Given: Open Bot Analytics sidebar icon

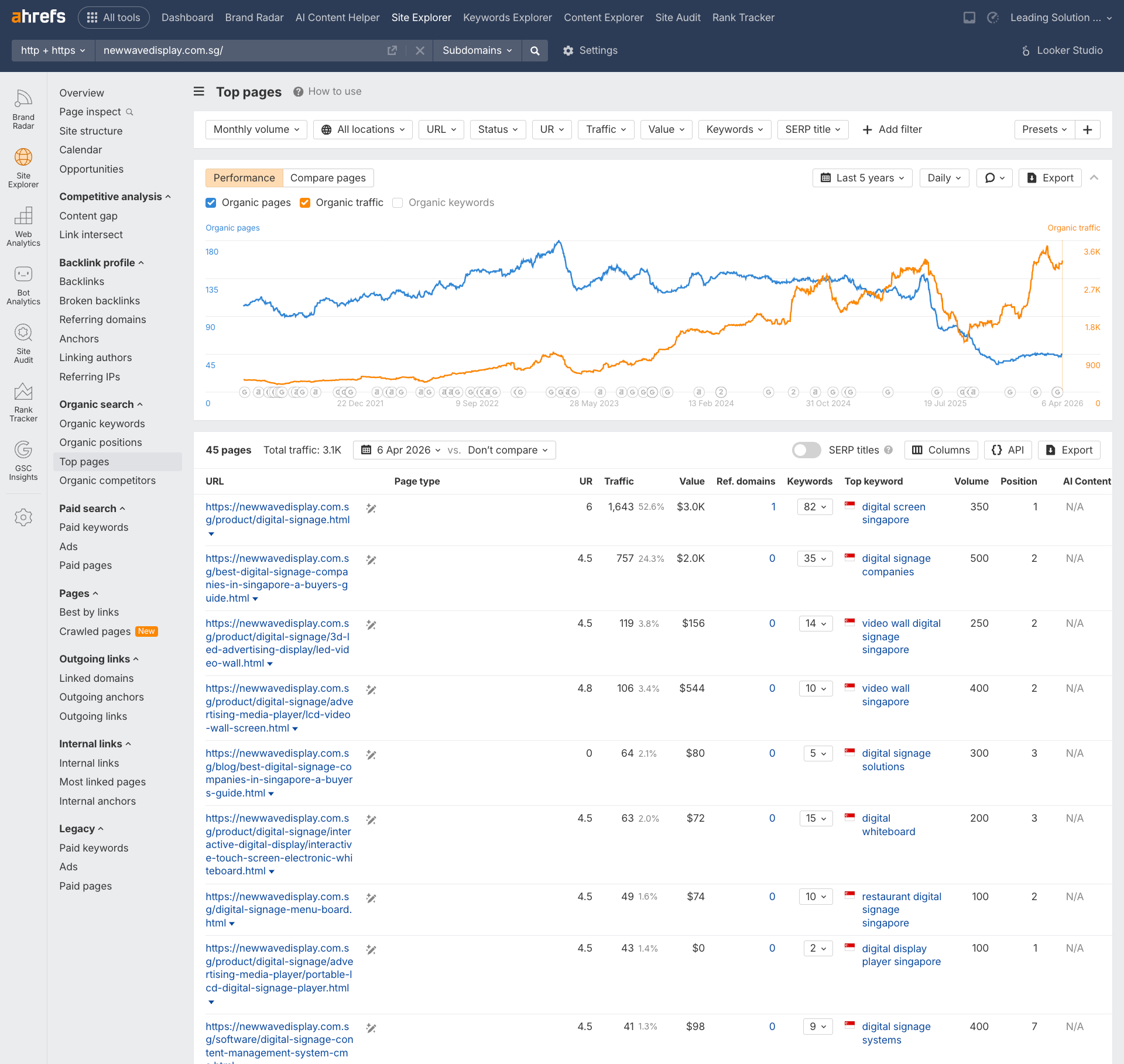Looking at the screenshot, I should (x=23, y=285).
